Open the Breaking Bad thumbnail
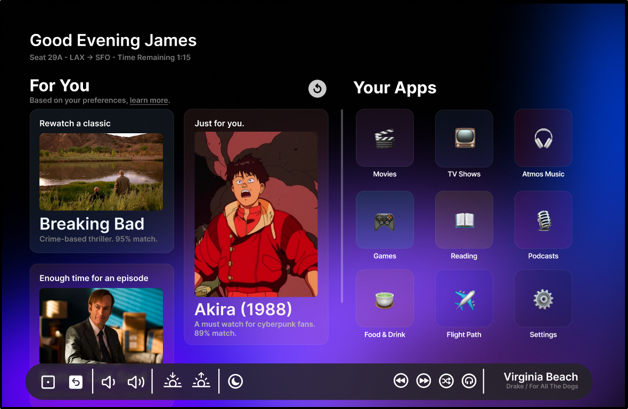 click(101, 172)
